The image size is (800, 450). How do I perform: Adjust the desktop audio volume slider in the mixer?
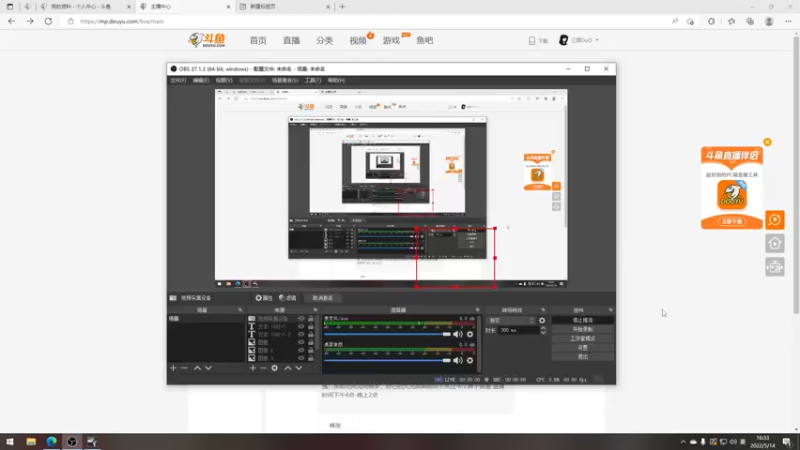click(387, 360)
